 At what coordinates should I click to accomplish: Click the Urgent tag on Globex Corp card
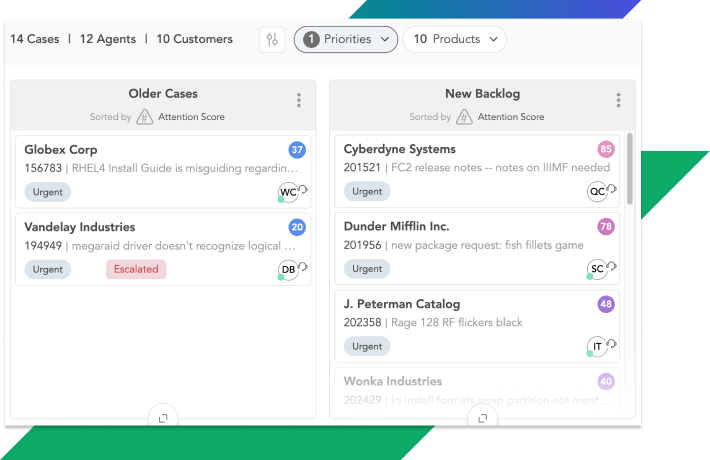pos(48,192)
